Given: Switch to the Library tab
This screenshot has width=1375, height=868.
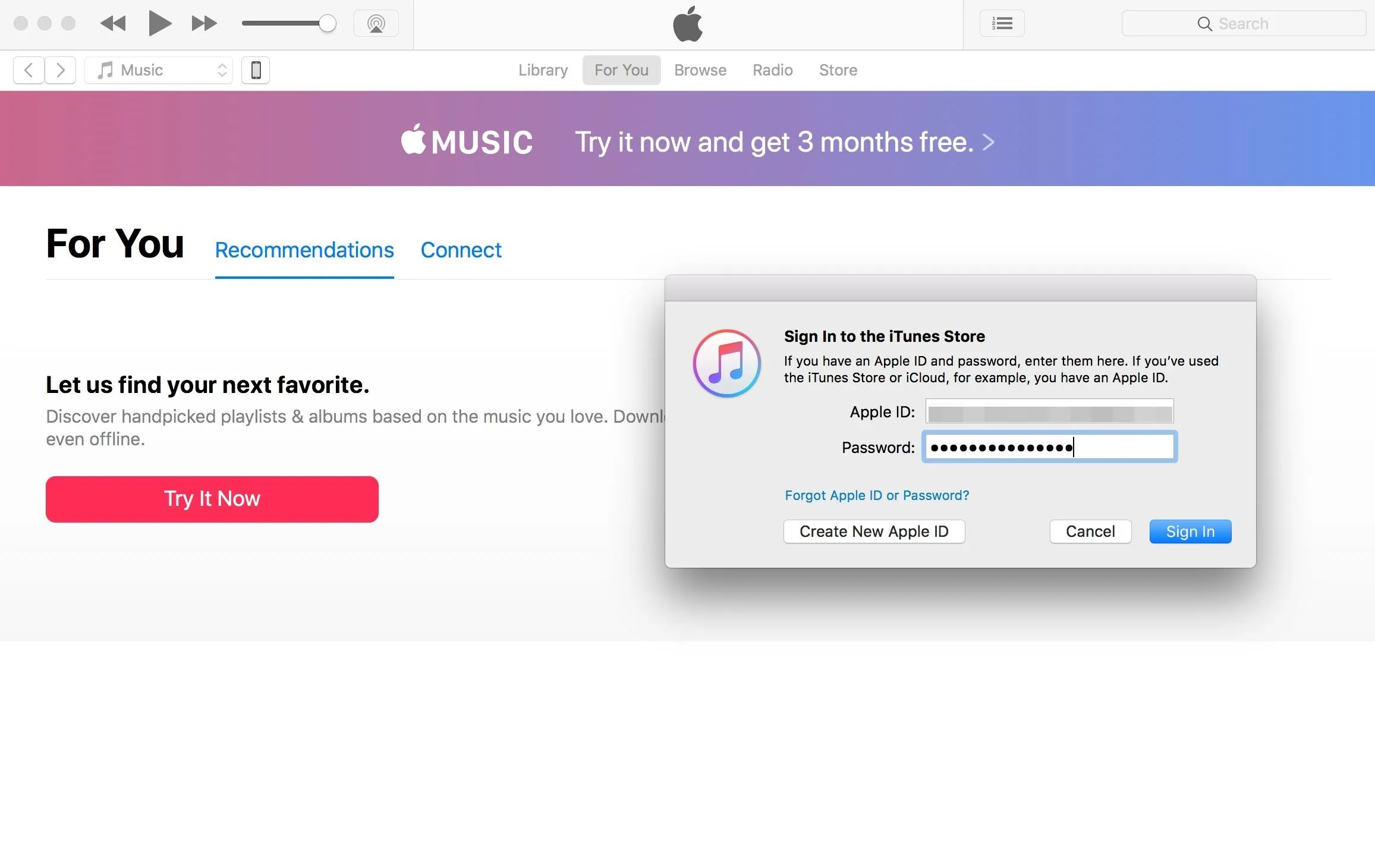Looking at the screenshot, I should [543, 70].
